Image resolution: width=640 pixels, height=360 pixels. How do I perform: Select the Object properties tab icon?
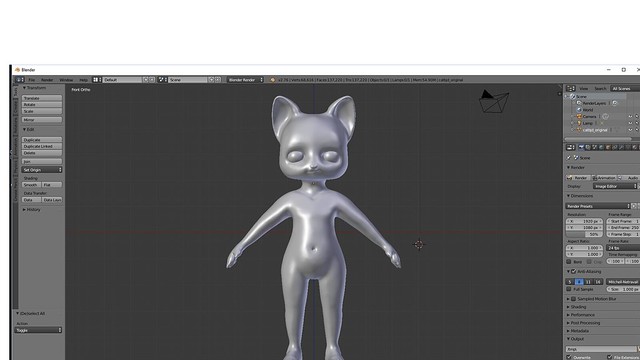[608, 147]
